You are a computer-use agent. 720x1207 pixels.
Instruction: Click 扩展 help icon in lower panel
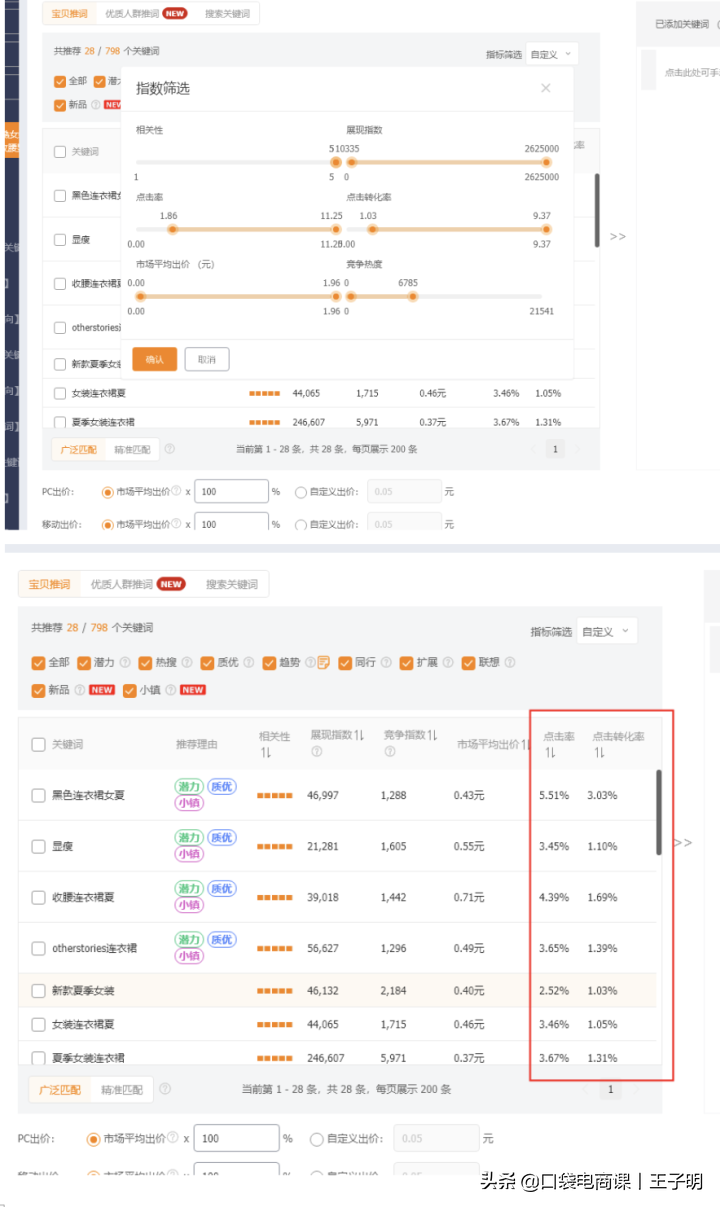click(x=447, y=663)
